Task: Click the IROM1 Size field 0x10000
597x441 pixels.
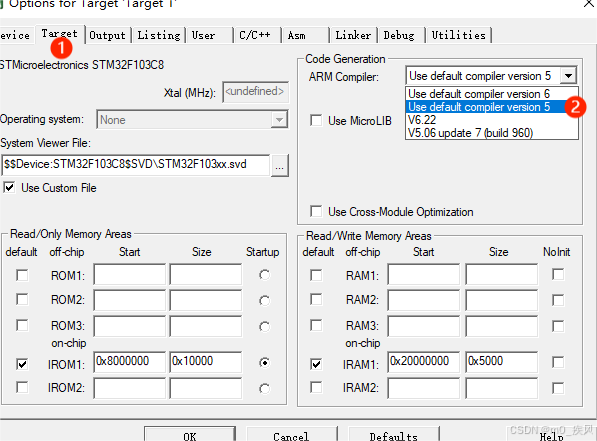Action: coord(206,362)
